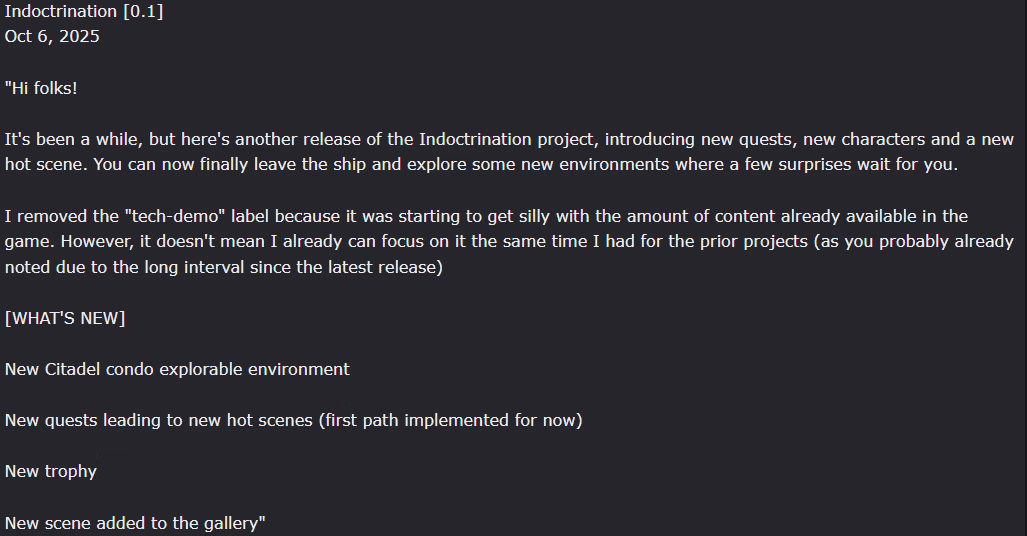Click the "Hi folks!" greeting
The width and height of the screenshot is (1027, 536).
[41, 88]
